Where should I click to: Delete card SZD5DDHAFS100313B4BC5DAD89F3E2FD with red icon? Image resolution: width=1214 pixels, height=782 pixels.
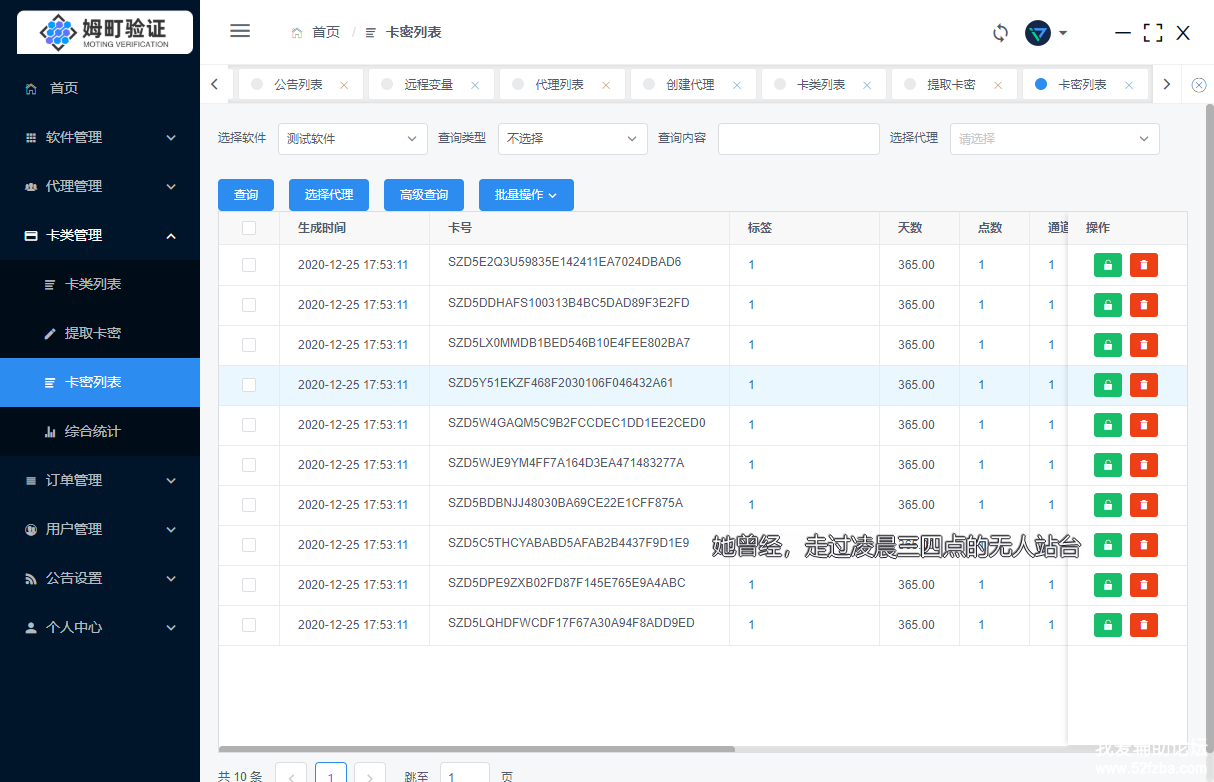coord(1144,305)
